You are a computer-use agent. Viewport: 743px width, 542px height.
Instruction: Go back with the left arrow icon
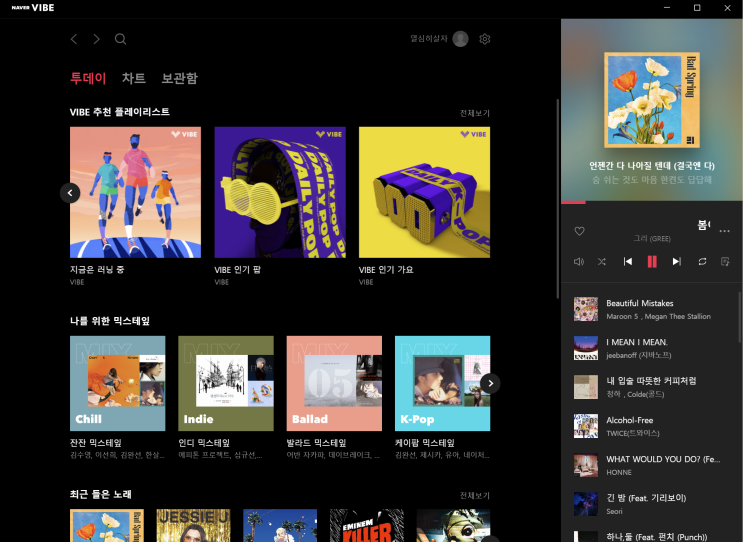(74, 39)
